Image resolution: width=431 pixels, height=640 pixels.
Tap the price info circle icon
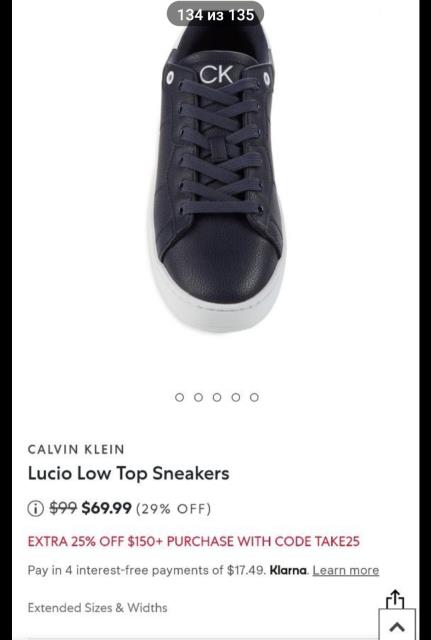coord(35,509)
